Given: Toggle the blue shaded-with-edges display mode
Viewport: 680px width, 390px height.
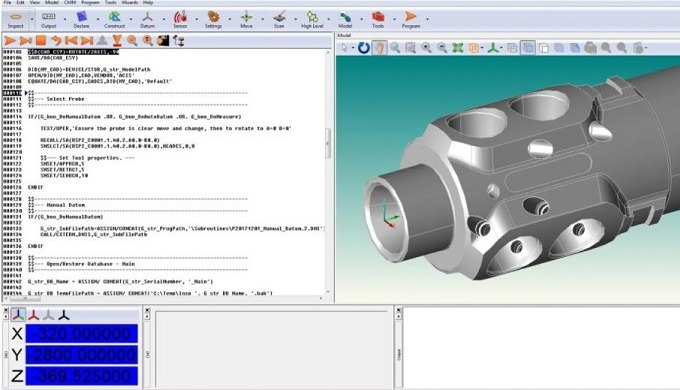Looking at the screenshot, I should (575, 48).
